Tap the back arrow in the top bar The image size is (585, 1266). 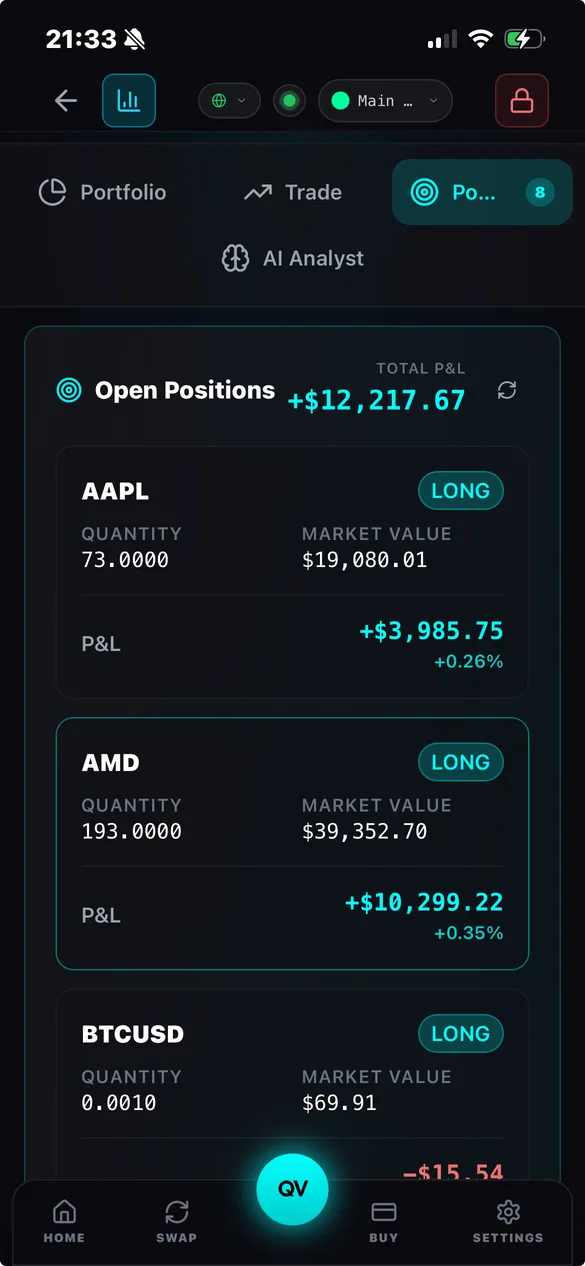65,100
